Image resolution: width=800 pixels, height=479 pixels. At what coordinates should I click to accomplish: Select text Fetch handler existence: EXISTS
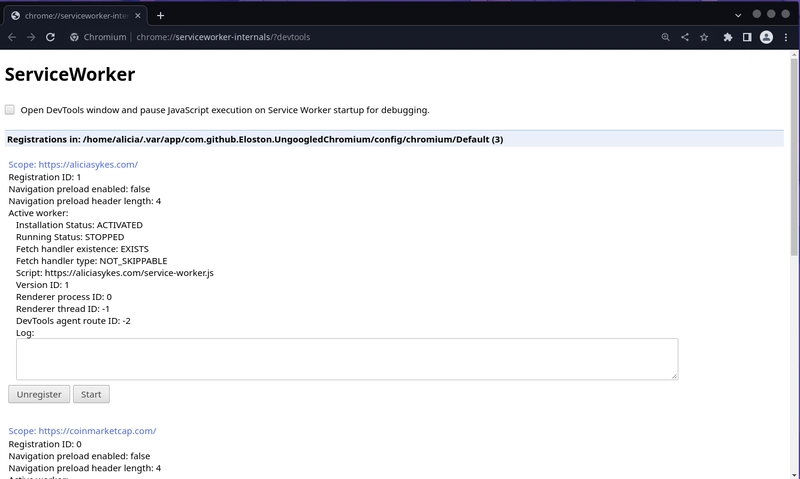pyautogui.click(x=82, y=249)
